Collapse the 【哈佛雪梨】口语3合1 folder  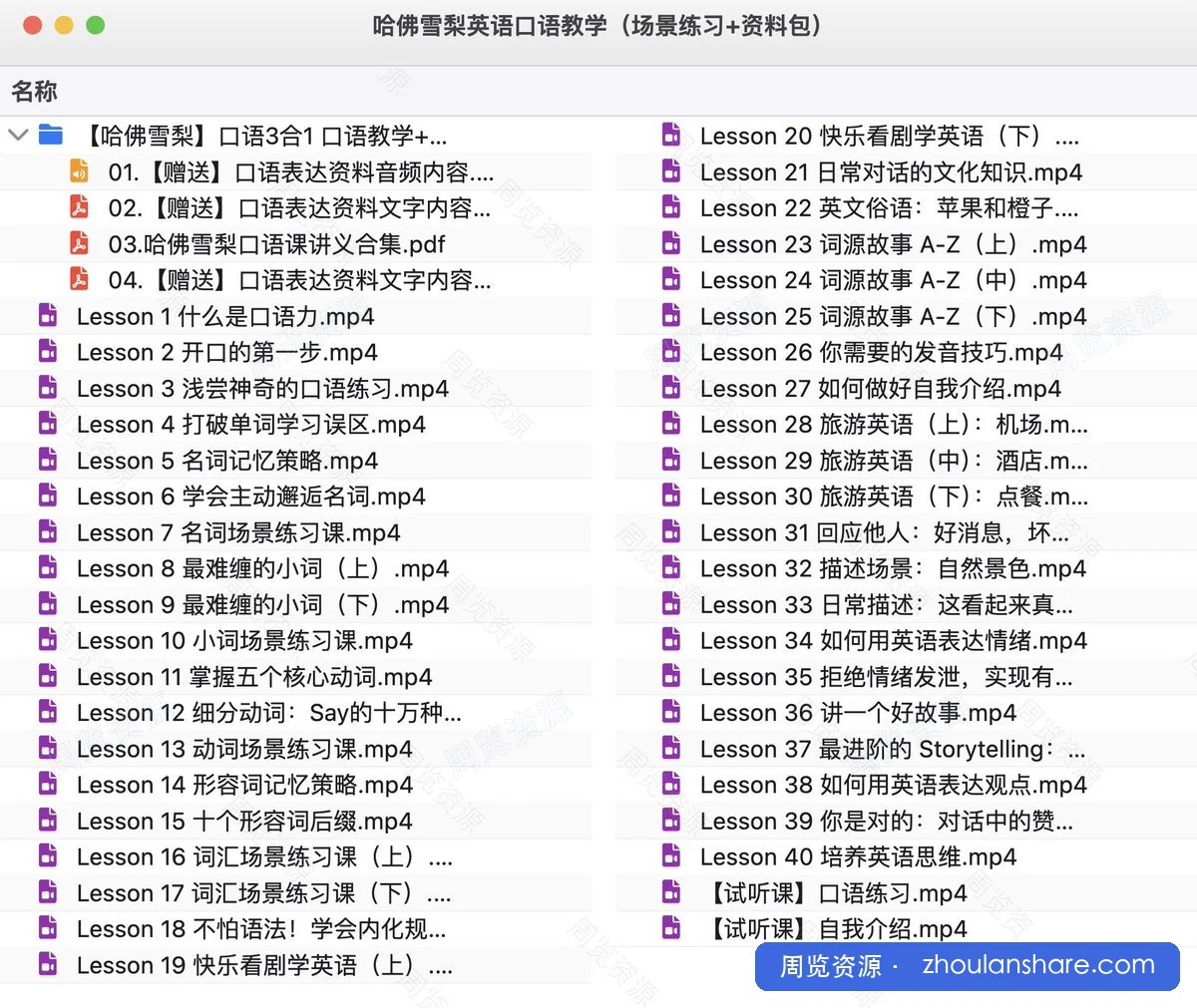pyautogui.click(x=18, y=135)
